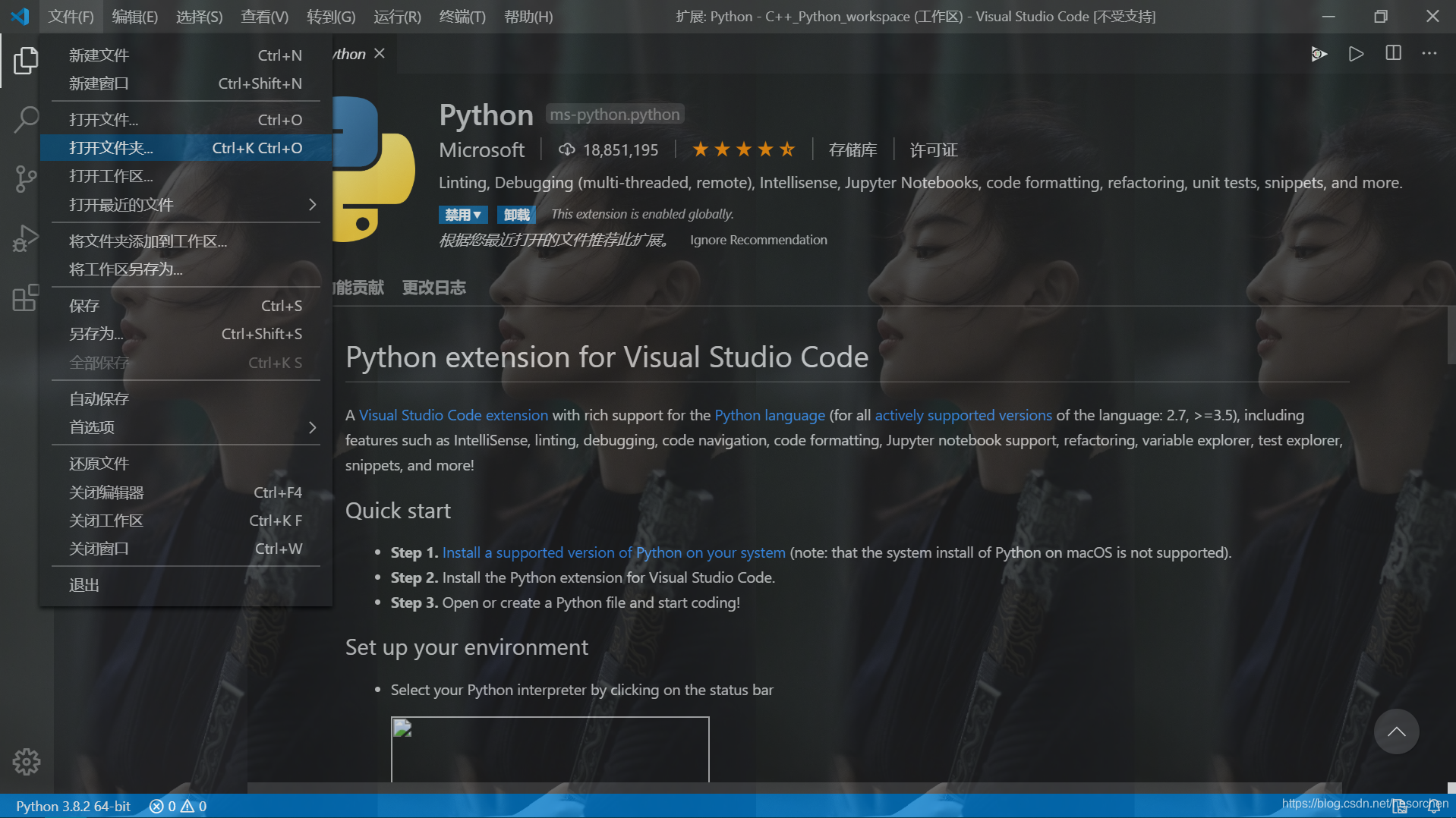The height and width of the screenshot is (818, 1456).
Task: Click the 卸载 uninstall button
Action: click(x=516, y=215)
